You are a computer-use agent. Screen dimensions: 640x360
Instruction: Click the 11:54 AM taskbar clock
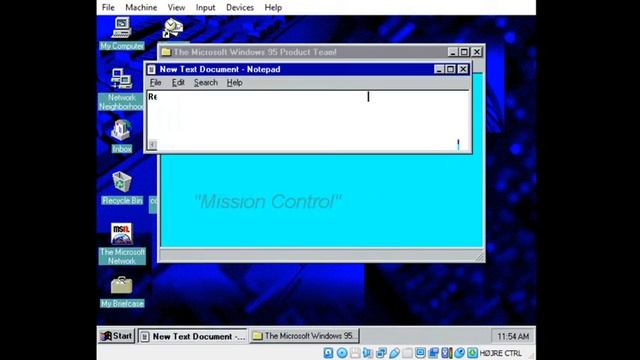[x=513, y=336]
